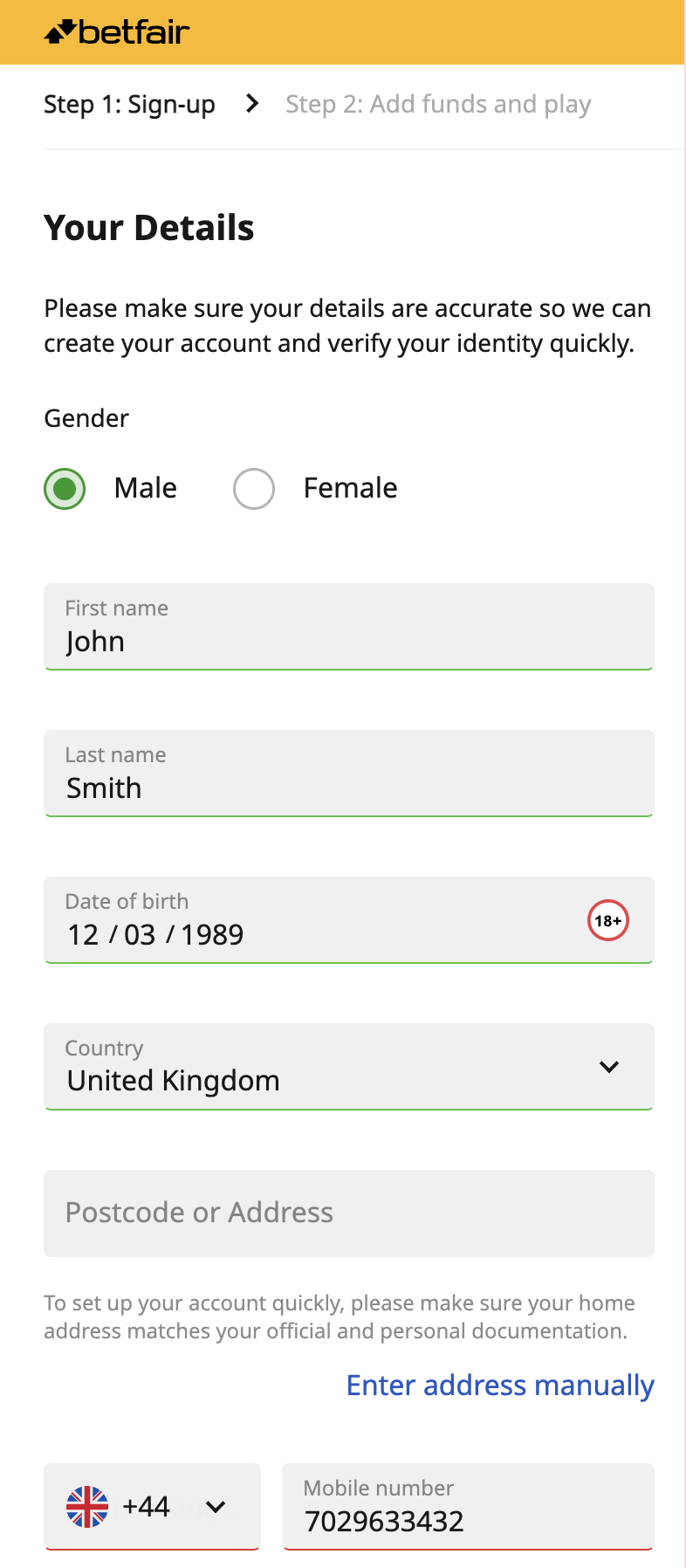
Task: Click the First name field
Action: coord(349,627)
